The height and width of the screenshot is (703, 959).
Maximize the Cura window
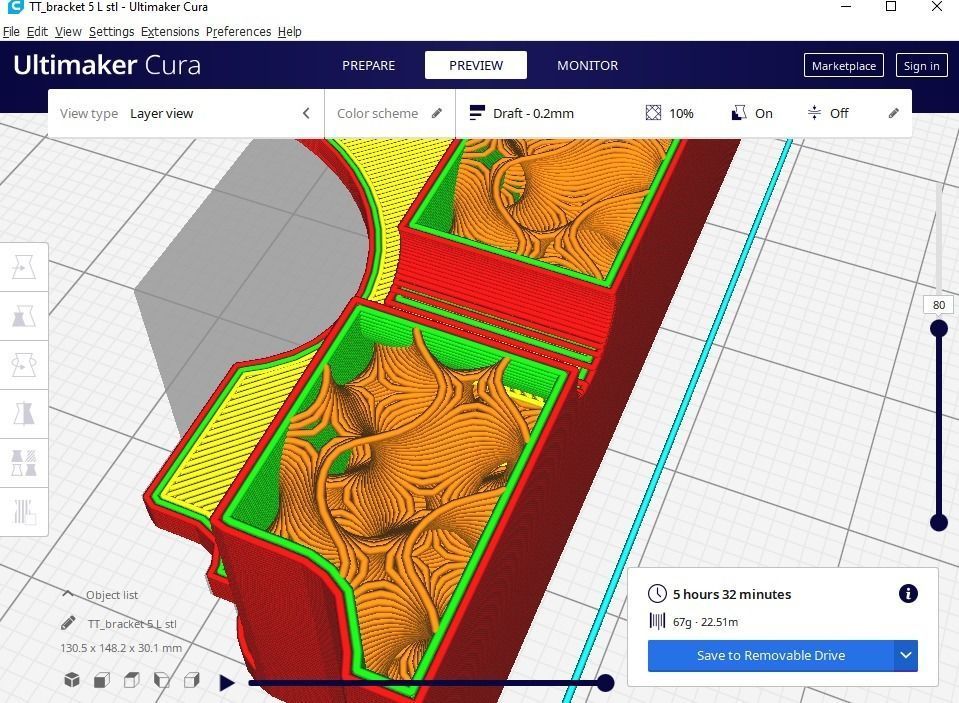pos(891,7)
